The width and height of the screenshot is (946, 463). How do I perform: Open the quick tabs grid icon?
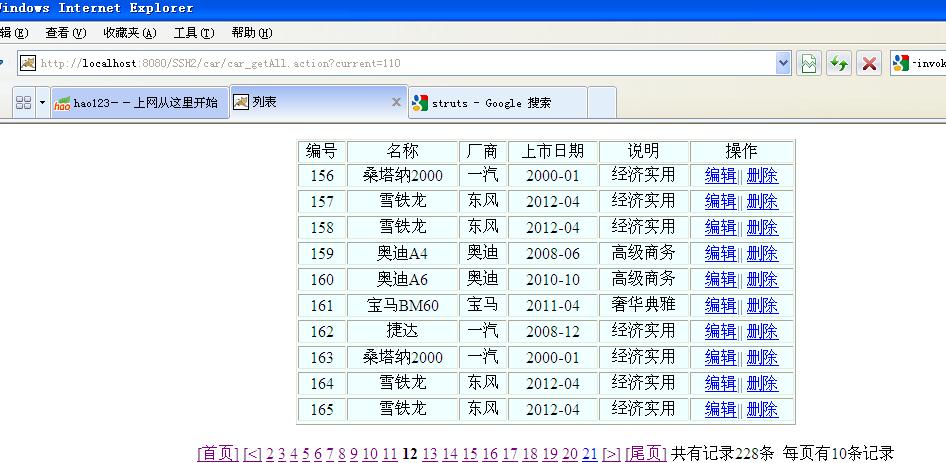click(24, 103)
